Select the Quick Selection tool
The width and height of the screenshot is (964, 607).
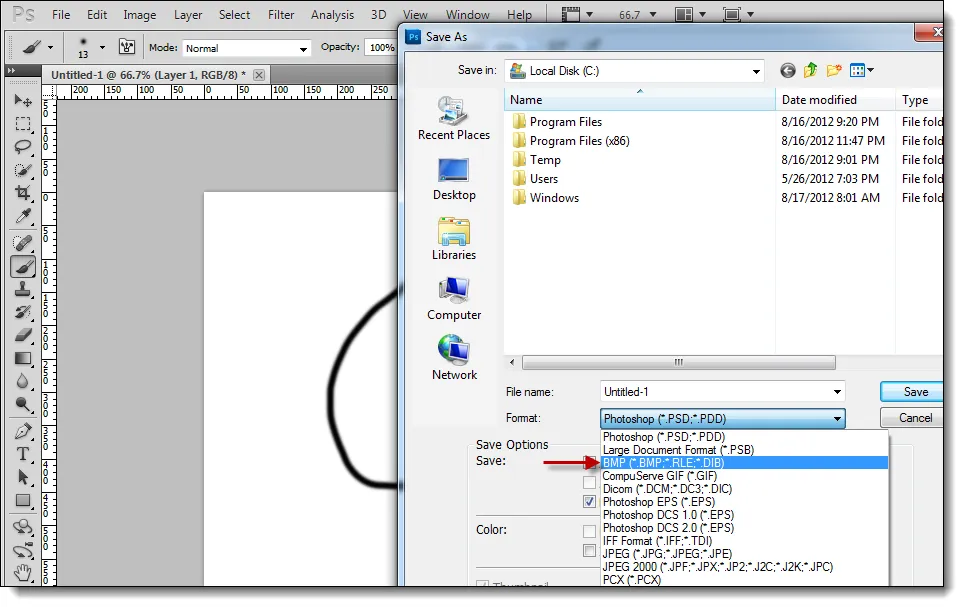(23, 170)
